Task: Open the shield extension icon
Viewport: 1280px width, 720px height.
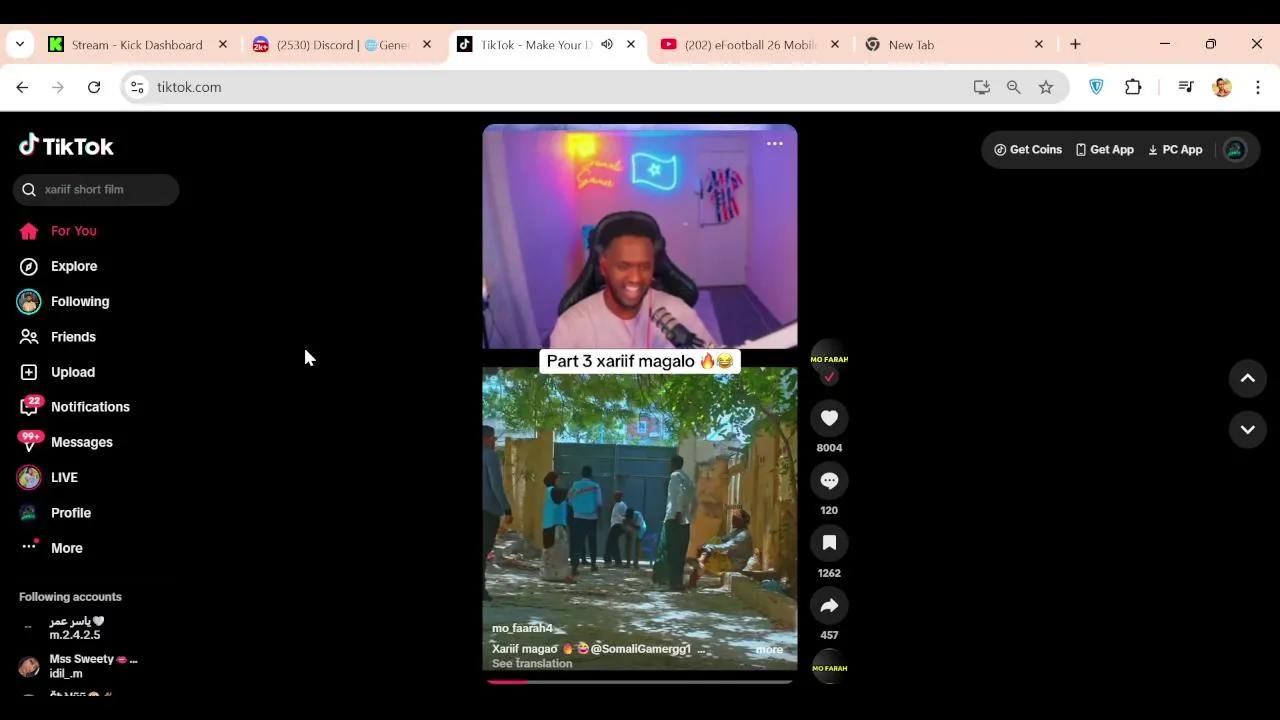Action: pyautogui.click(x=1096, y=87)
